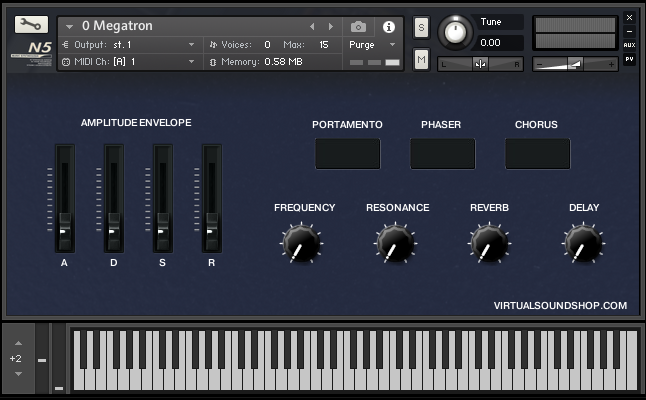This screenshot has width=646, height=400.
Task: Enable the Phaser effect
Action: pyautogui.click(x=442, y=154)
